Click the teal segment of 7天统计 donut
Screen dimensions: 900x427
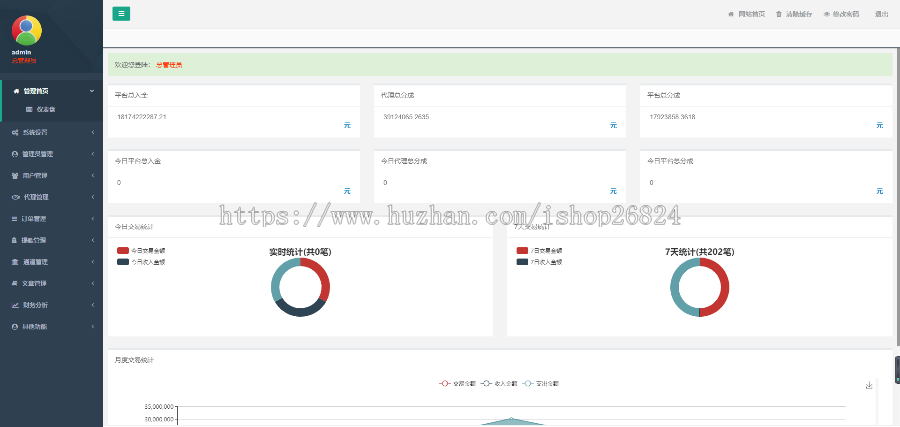676,287
